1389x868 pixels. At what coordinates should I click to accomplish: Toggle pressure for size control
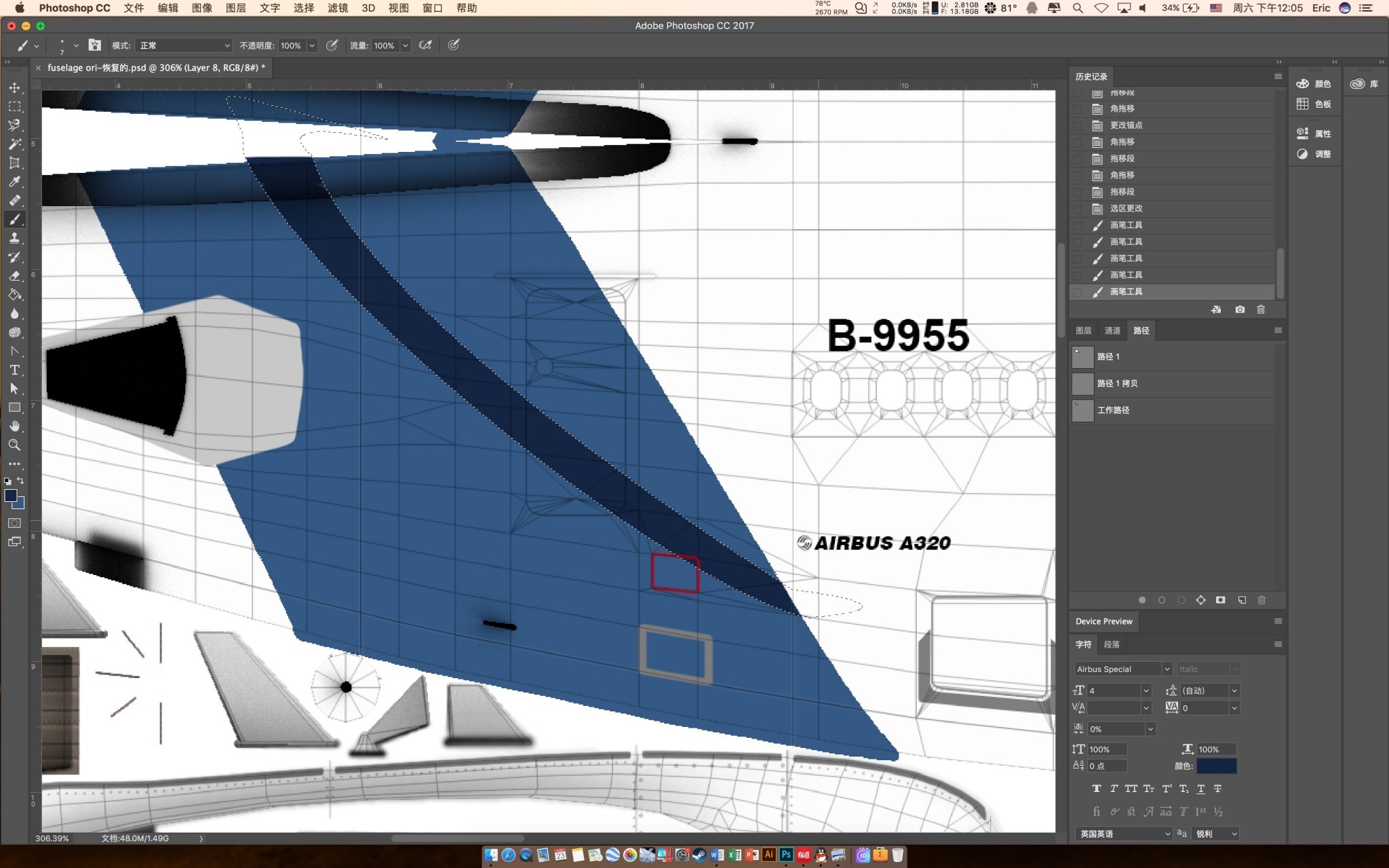point(454,45)
